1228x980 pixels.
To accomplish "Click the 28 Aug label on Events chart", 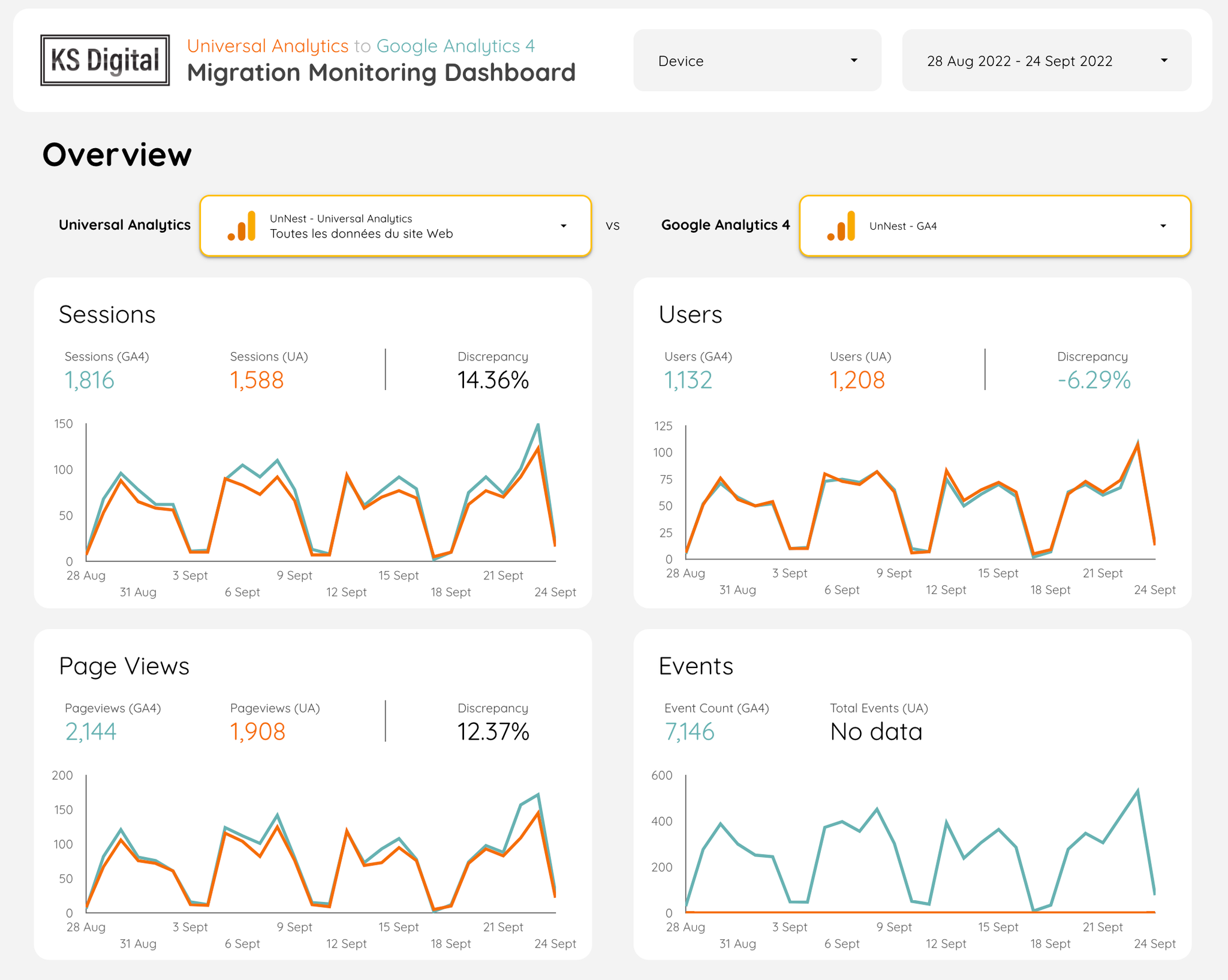I will click(x=685, y=927).
